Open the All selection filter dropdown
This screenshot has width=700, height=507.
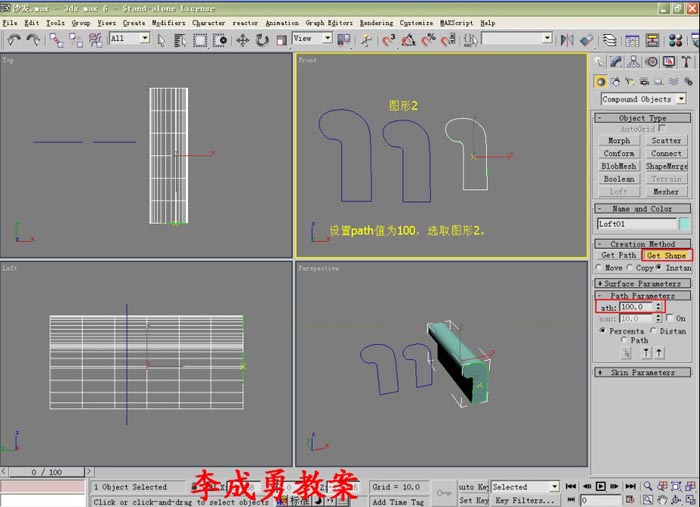click(145, 38)
